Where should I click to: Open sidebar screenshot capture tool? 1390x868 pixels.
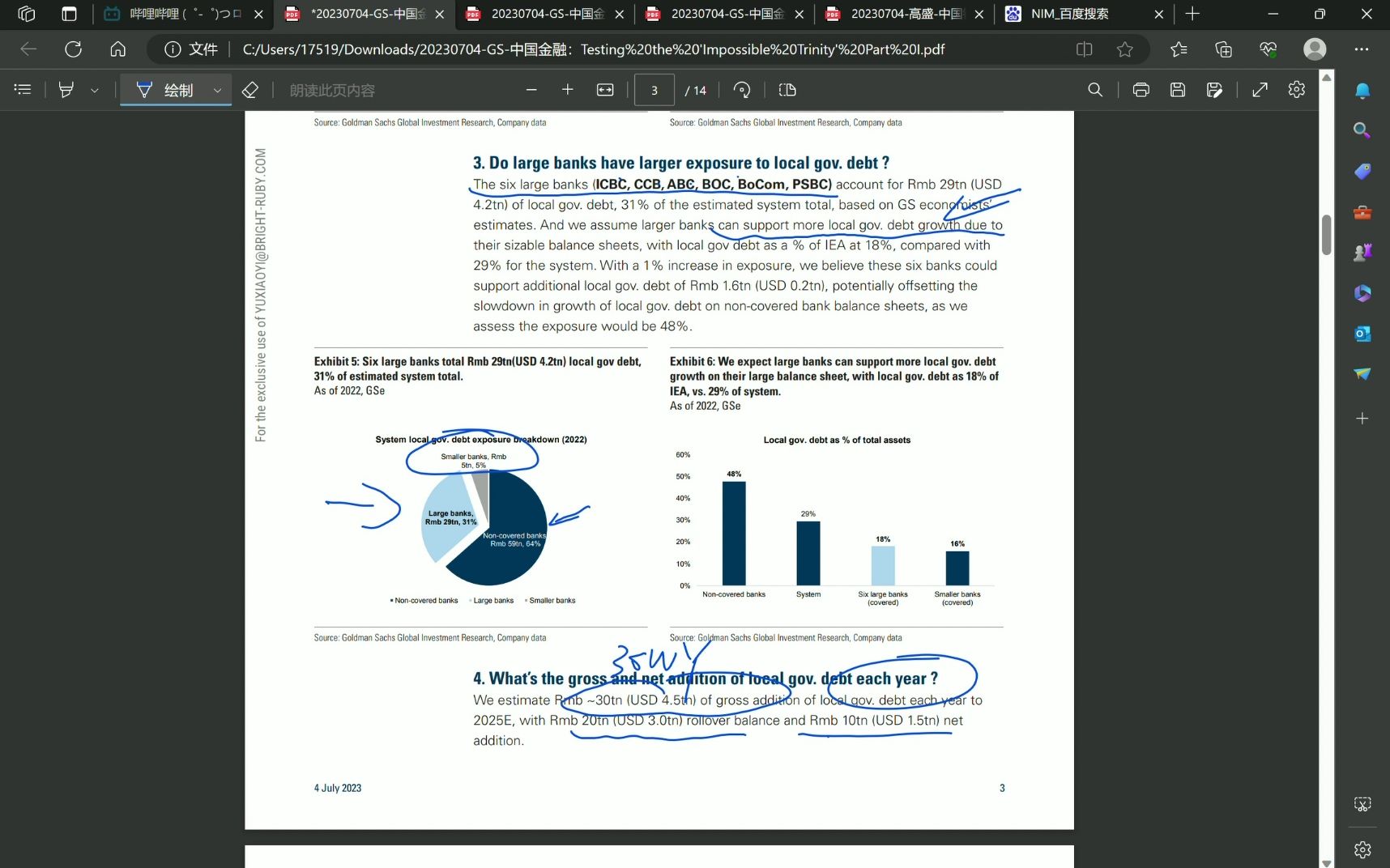coord(1362,804)
